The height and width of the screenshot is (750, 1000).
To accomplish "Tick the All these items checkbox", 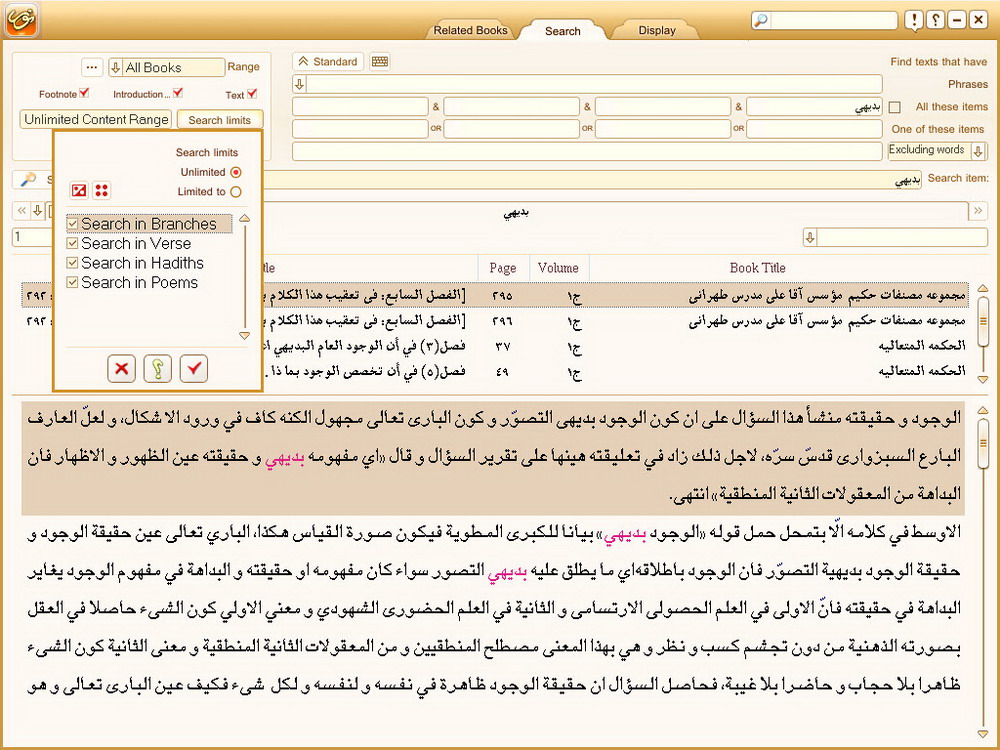I will pyautogui.click(x=895, y=107).
